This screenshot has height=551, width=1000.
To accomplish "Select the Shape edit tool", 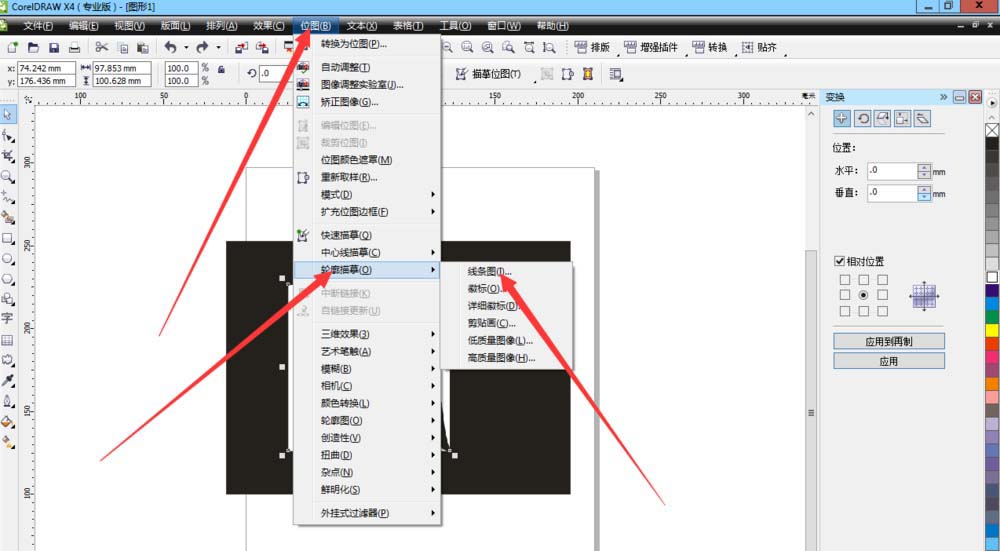I will [x=8, y=136].
